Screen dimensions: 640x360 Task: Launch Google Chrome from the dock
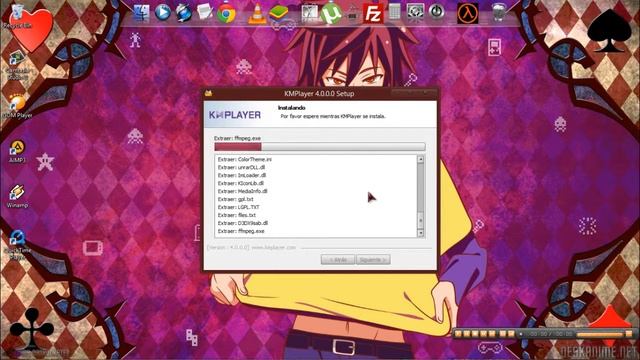coord(226,13)
